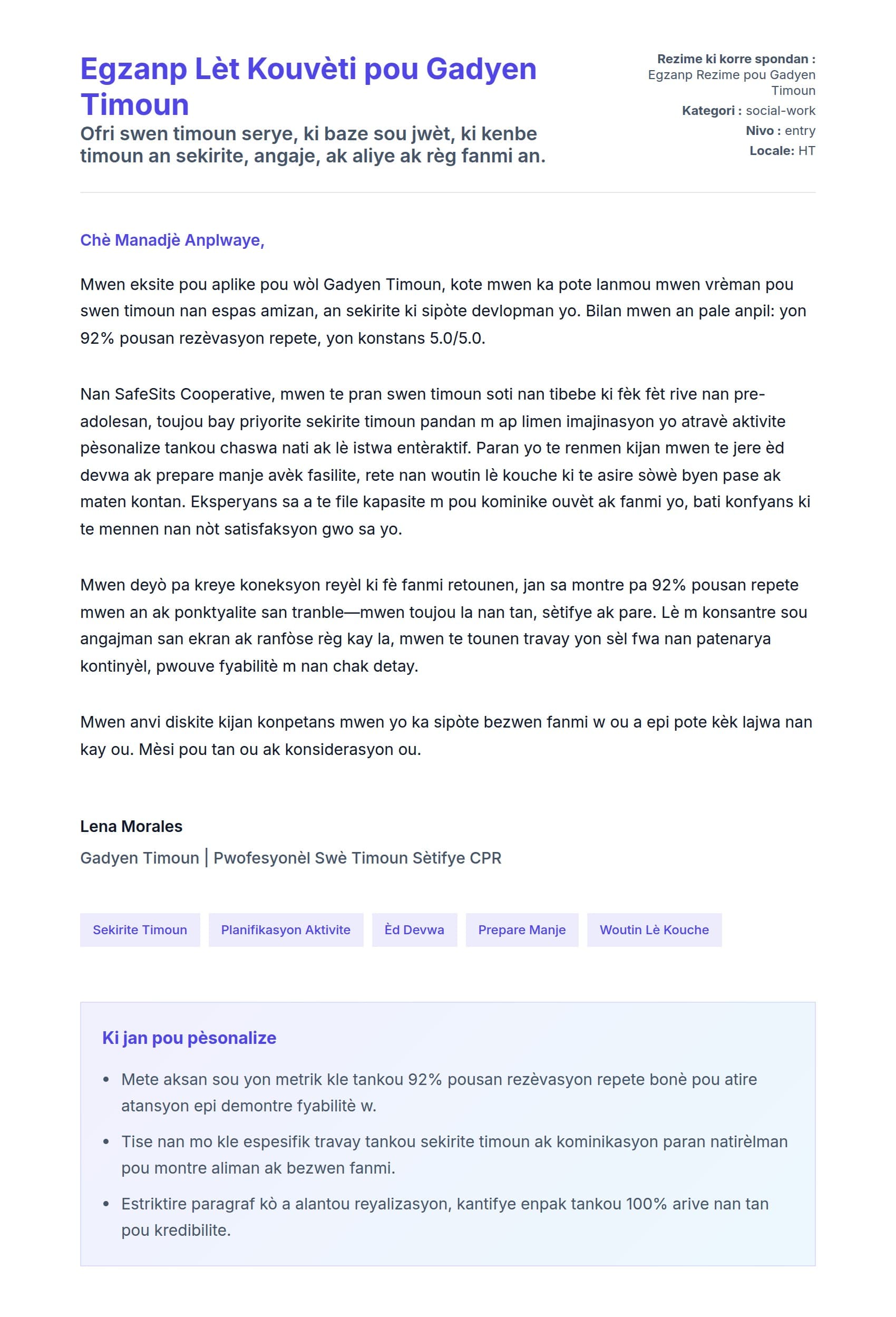Select the Planifikasyon Aktivite tag
The height and width of the screenshot is (1317, 896).
(286, 929)
